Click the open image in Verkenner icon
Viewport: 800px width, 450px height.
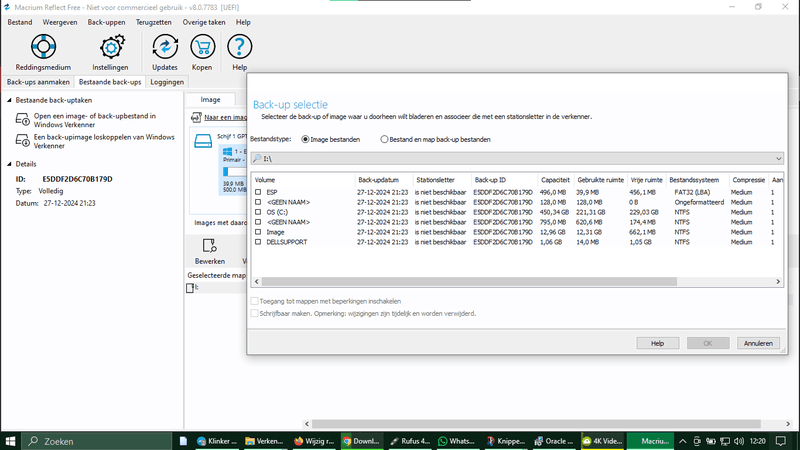click(x=22, y=119)
